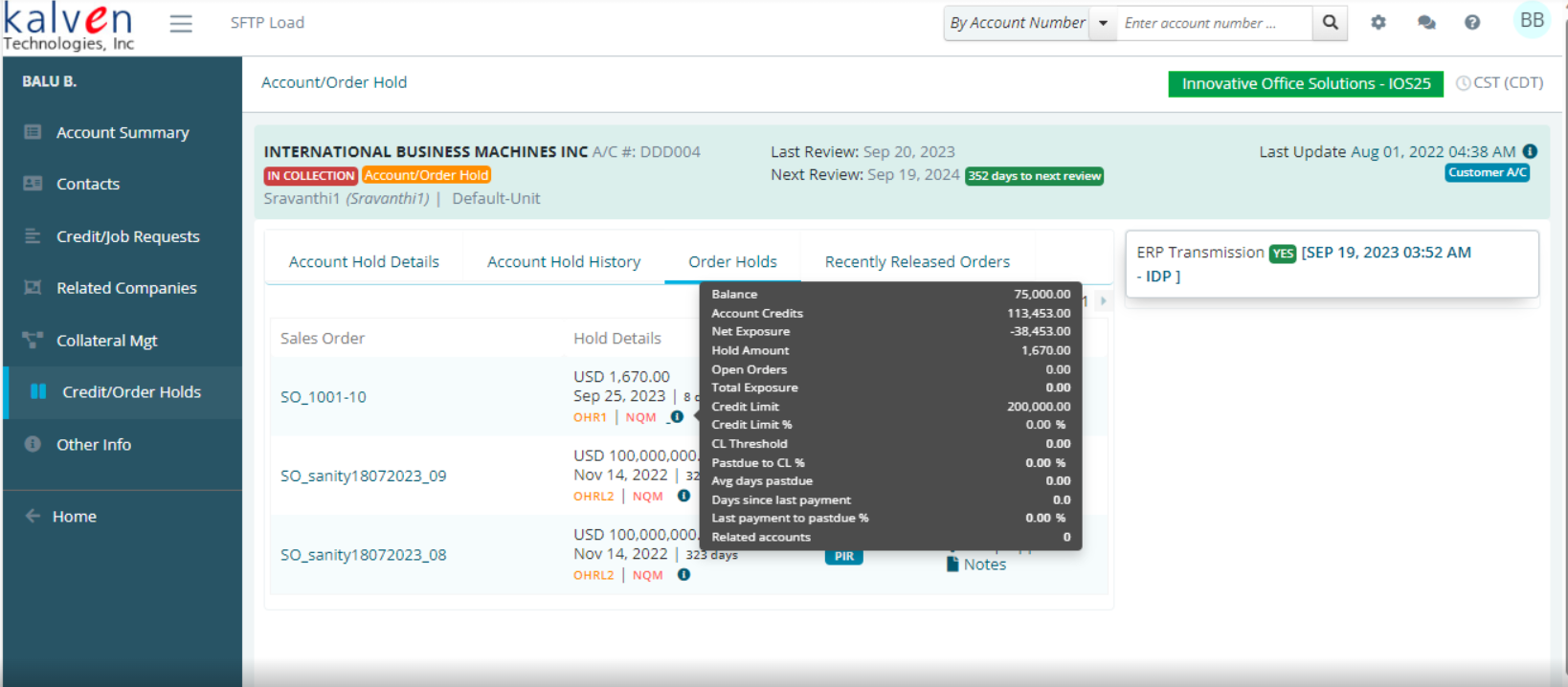Click the Account Credits row in the tooltip
This screenshot has width=1568, height=687.
point(891,313)
